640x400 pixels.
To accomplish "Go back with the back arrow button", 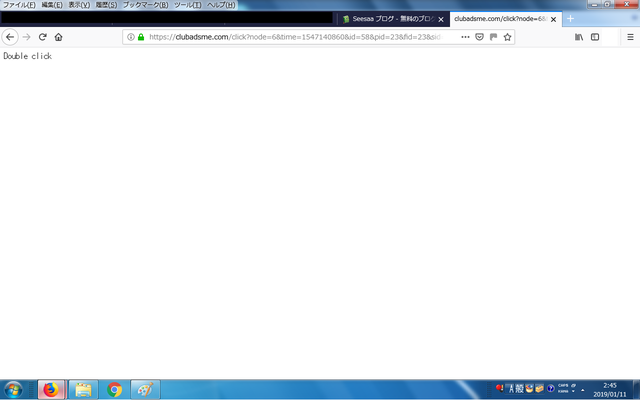I will [x=10, y=37].
